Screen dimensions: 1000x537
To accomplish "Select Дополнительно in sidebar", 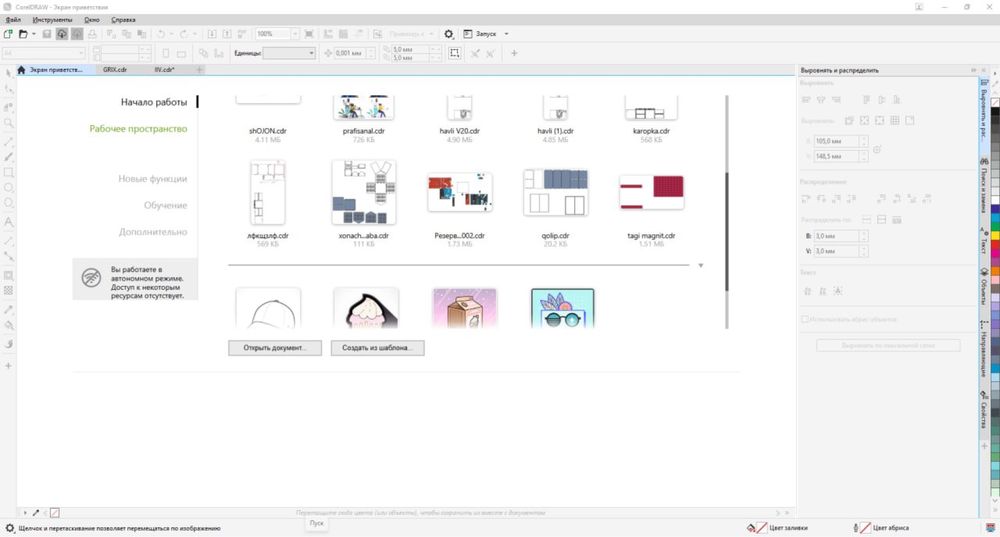I will coord(153,232).
